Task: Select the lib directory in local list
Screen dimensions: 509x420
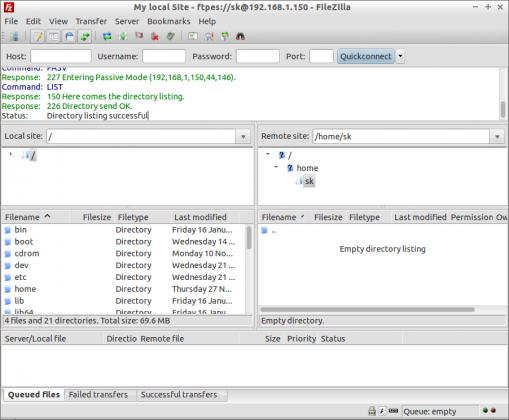Action: 124,301
